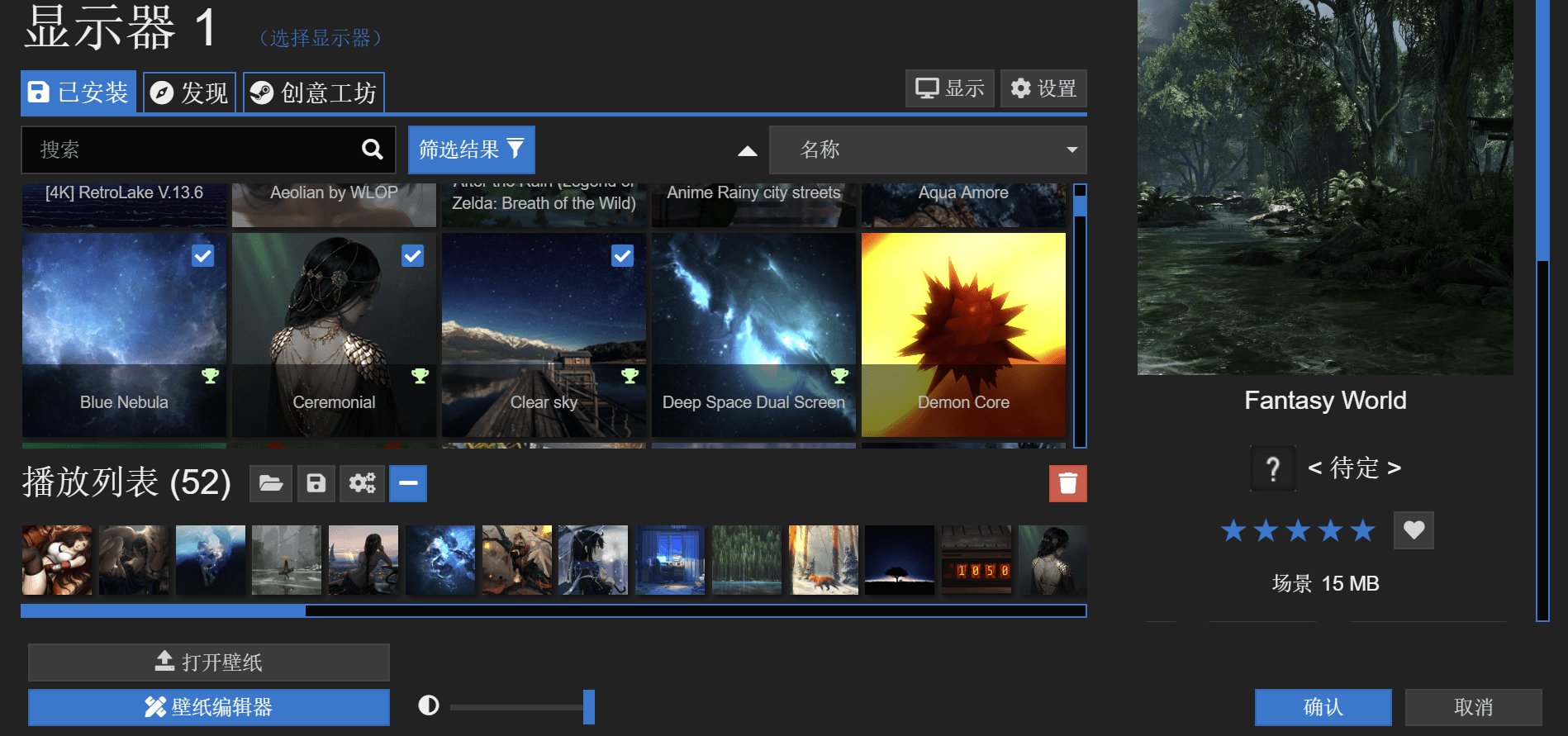
Task: Toggle the Clear sky checkbox
Action: click(623, 256)
